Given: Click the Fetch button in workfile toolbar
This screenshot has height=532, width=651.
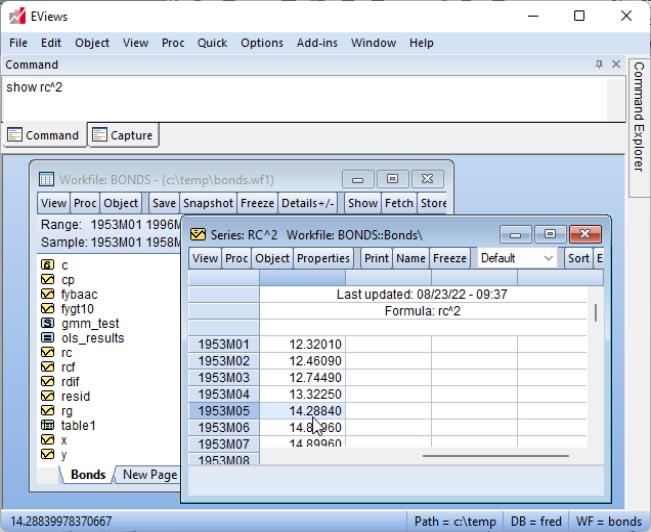Looking at the screenshot, I should coord(399,203).
